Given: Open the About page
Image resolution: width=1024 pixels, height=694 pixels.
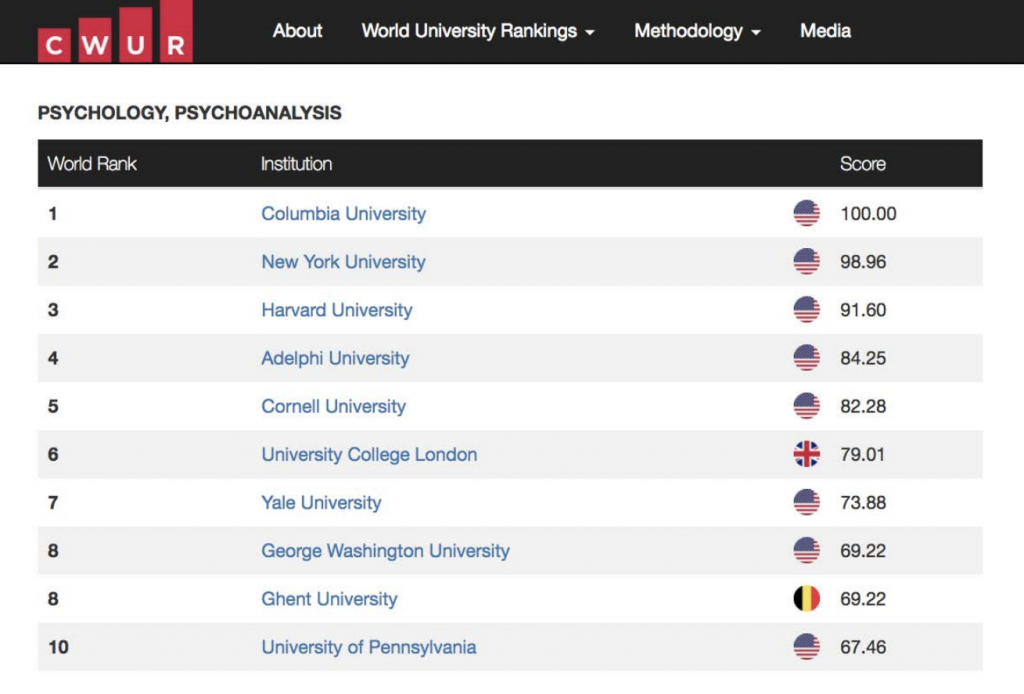Looking at the screenshot, I should coord(297,31).
